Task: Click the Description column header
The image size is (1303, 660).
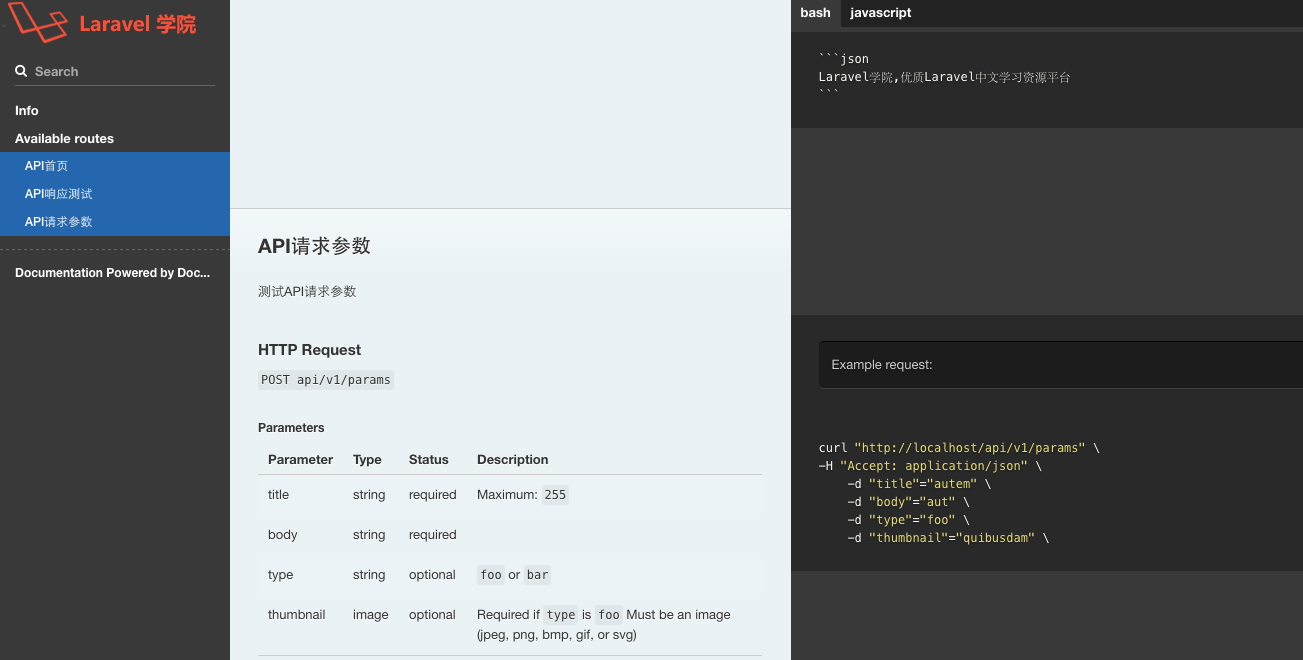Action: [x=513, y=459]
